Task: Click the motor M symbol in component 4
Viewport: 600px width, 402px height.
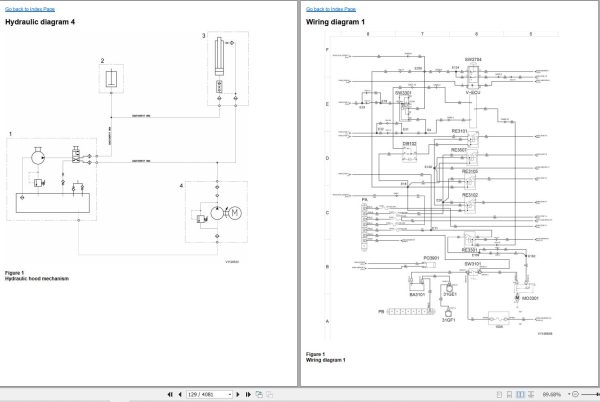Action: pyautogui.click(x=235, y=213)
